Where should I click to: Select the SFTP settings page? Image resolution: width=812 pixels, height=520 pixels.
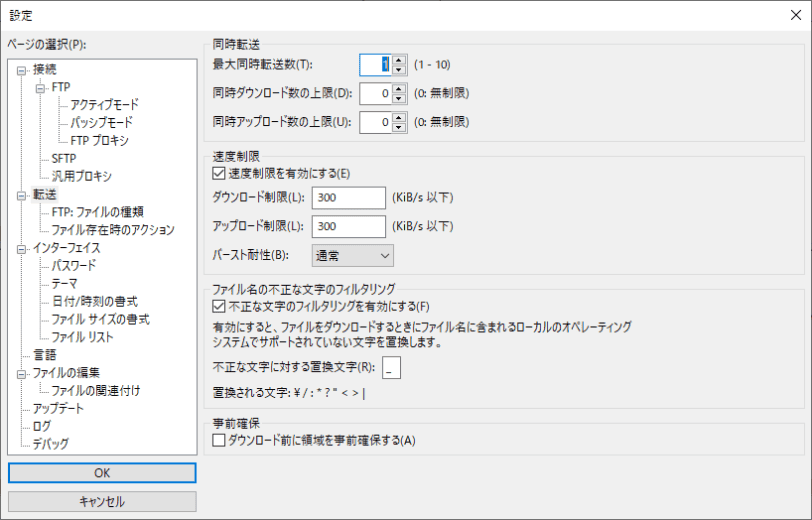click(x=64, y=158)
